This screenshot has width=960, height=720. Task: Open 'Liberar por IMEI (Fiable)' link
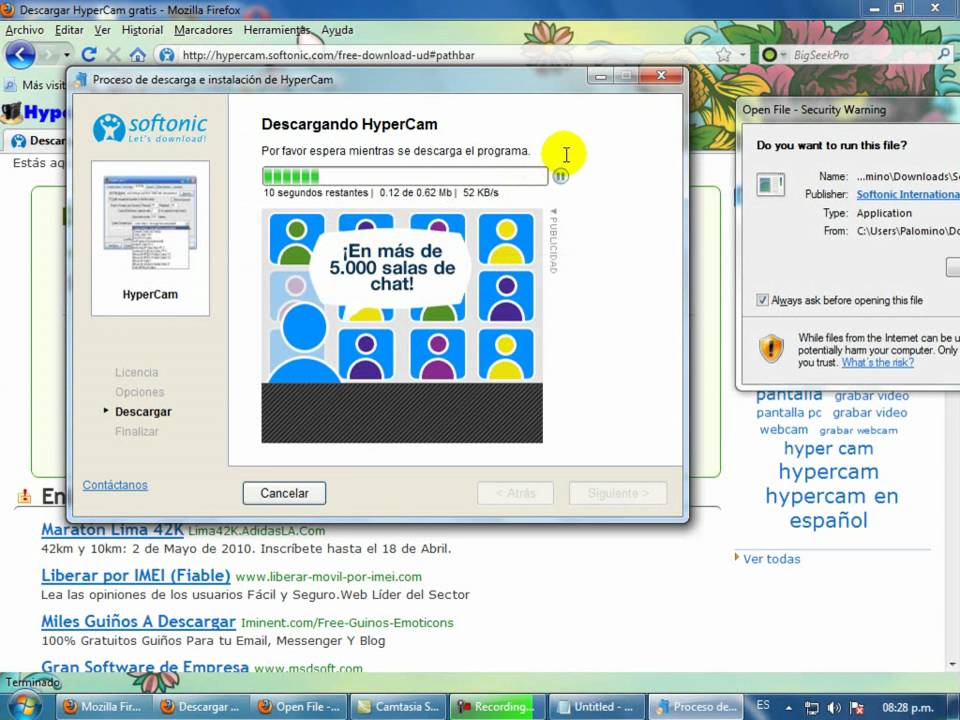click(x=136, y=576)
